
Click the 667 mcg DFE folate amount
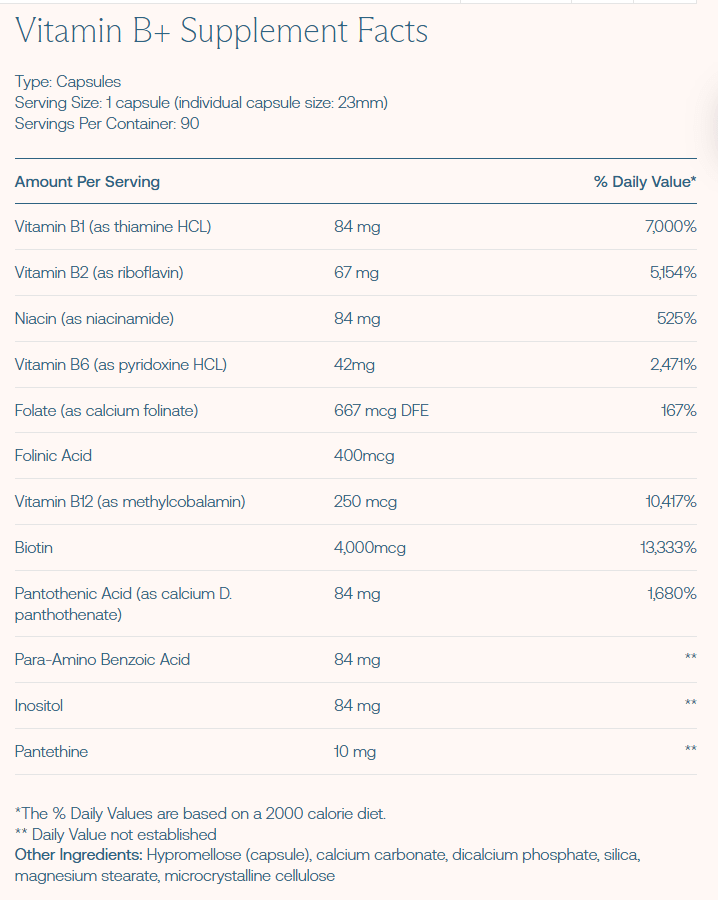point(381,410)
